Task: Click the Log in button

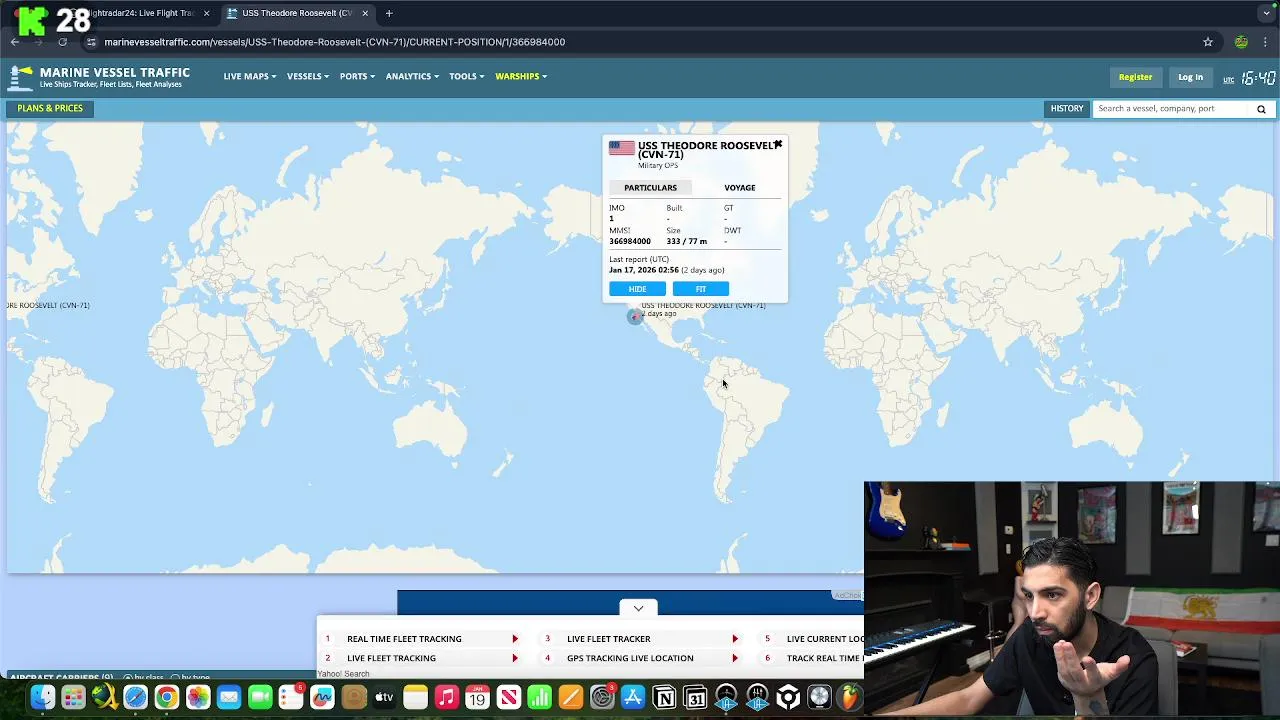Action: (x=1190, y=77)
